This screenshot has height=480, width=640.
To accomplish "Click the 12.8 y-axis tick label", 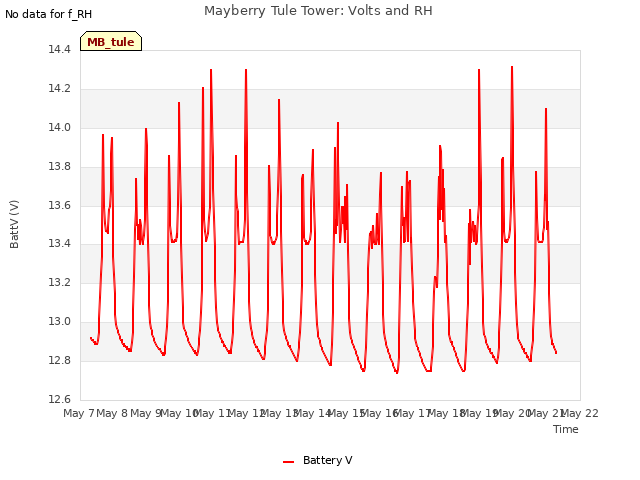I will [59, 360].
